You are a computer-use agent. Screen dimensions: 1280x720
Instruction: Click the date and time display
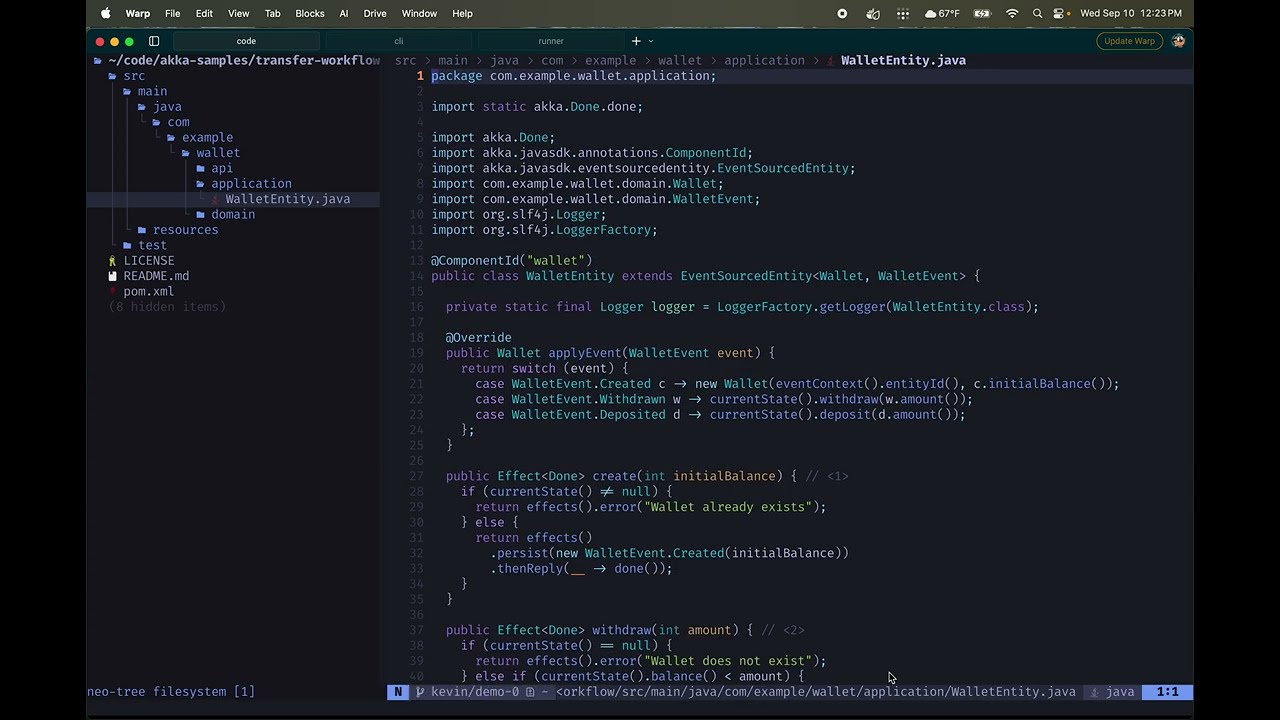pyautogui.click(x=1131, y=13)
